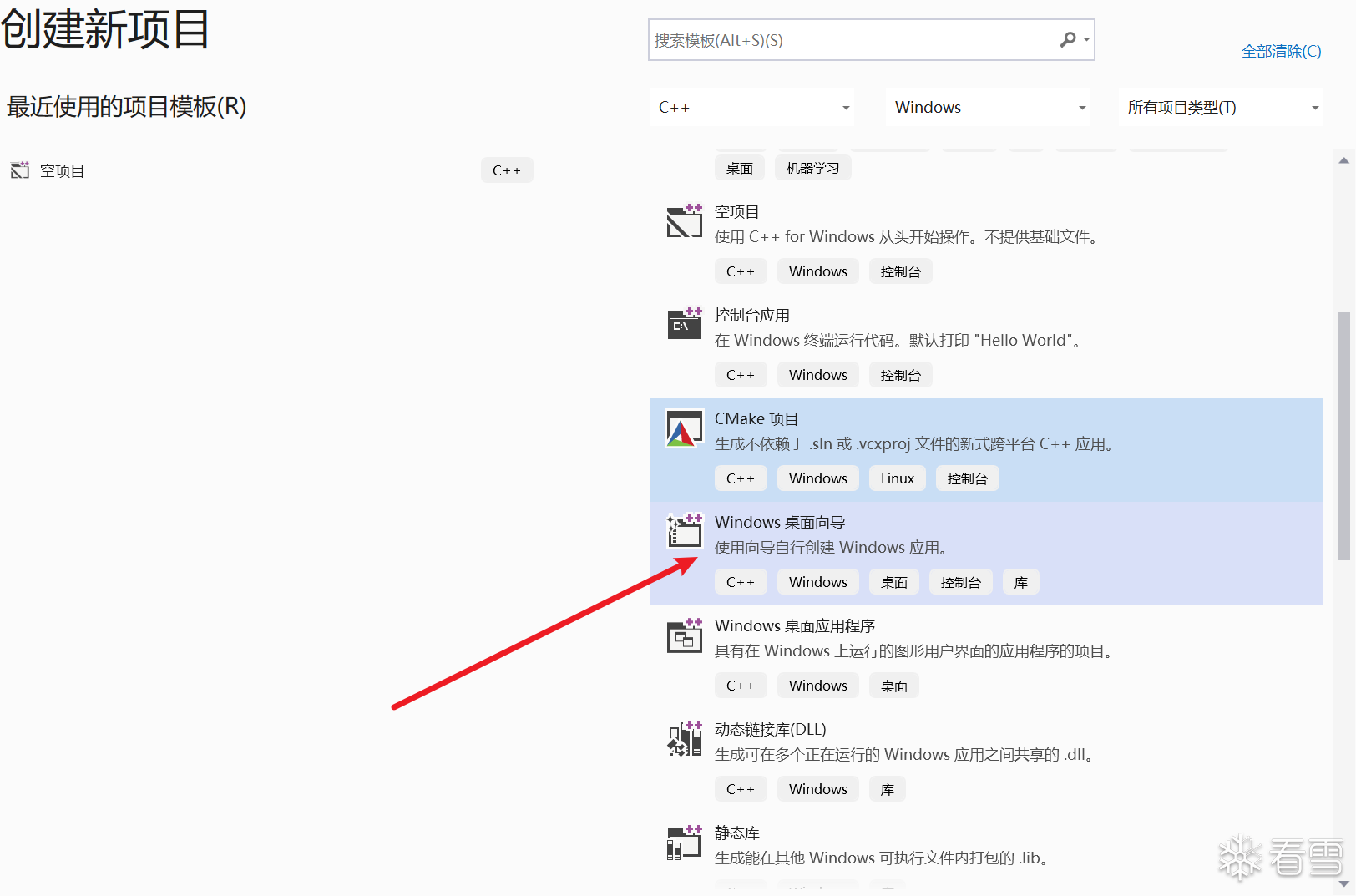Select the 静态库 template title
This screenshot has height=896, width=1356.
pyautogui.click(x=737, y=833)
